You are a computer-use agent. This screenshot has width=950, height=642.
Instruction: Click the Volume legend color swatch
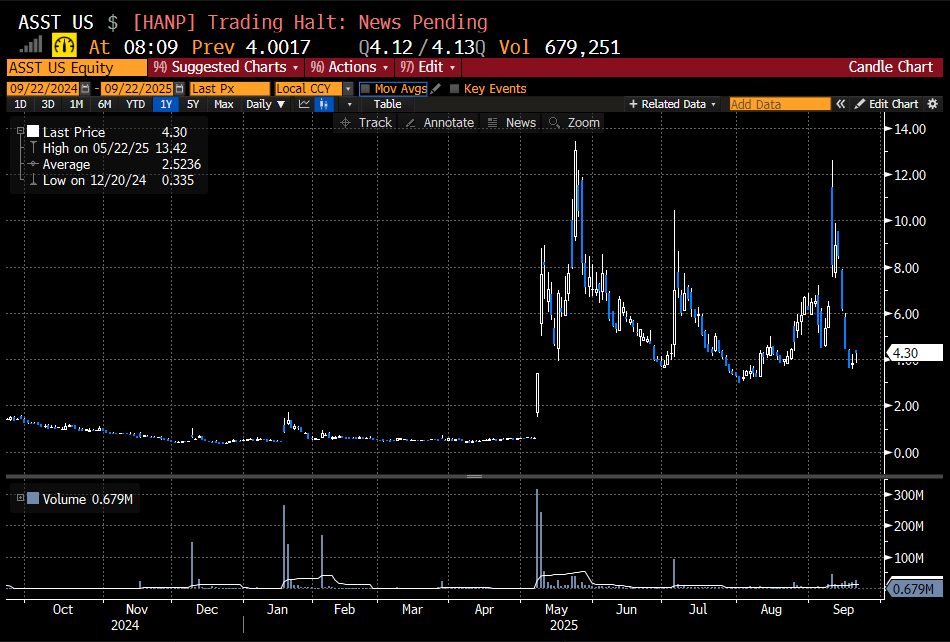(x=33, y=498)
